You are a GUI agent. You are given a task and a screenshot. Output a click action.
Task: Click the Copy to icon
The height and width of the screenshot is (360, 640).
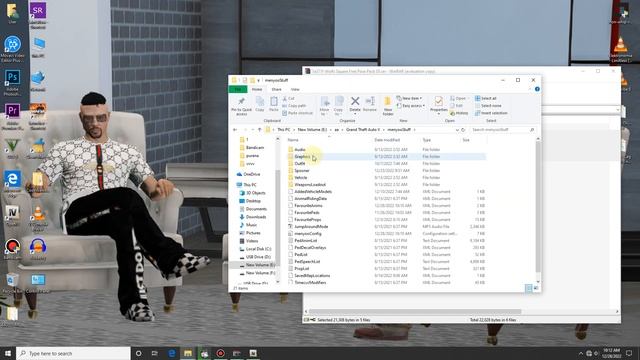click(339, 102)
